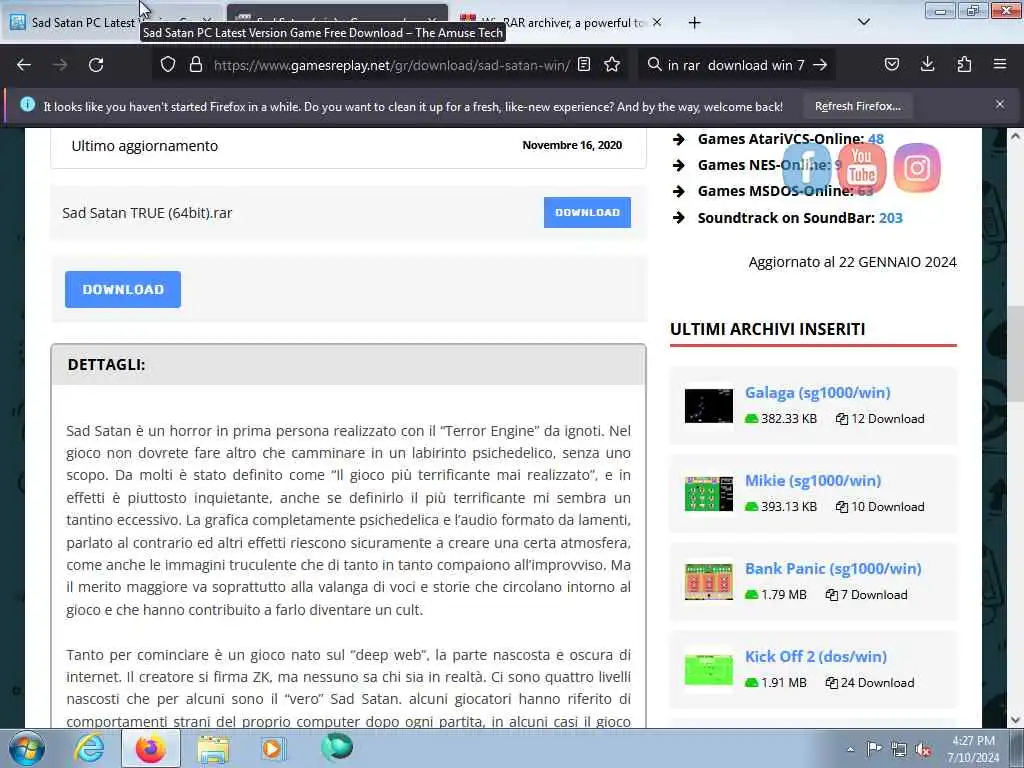This screenshot has width=1024, height=768.
Task: Click 'Ultimo aggiornamento' label
Action: pyautogui.click(x=144, y=146)
